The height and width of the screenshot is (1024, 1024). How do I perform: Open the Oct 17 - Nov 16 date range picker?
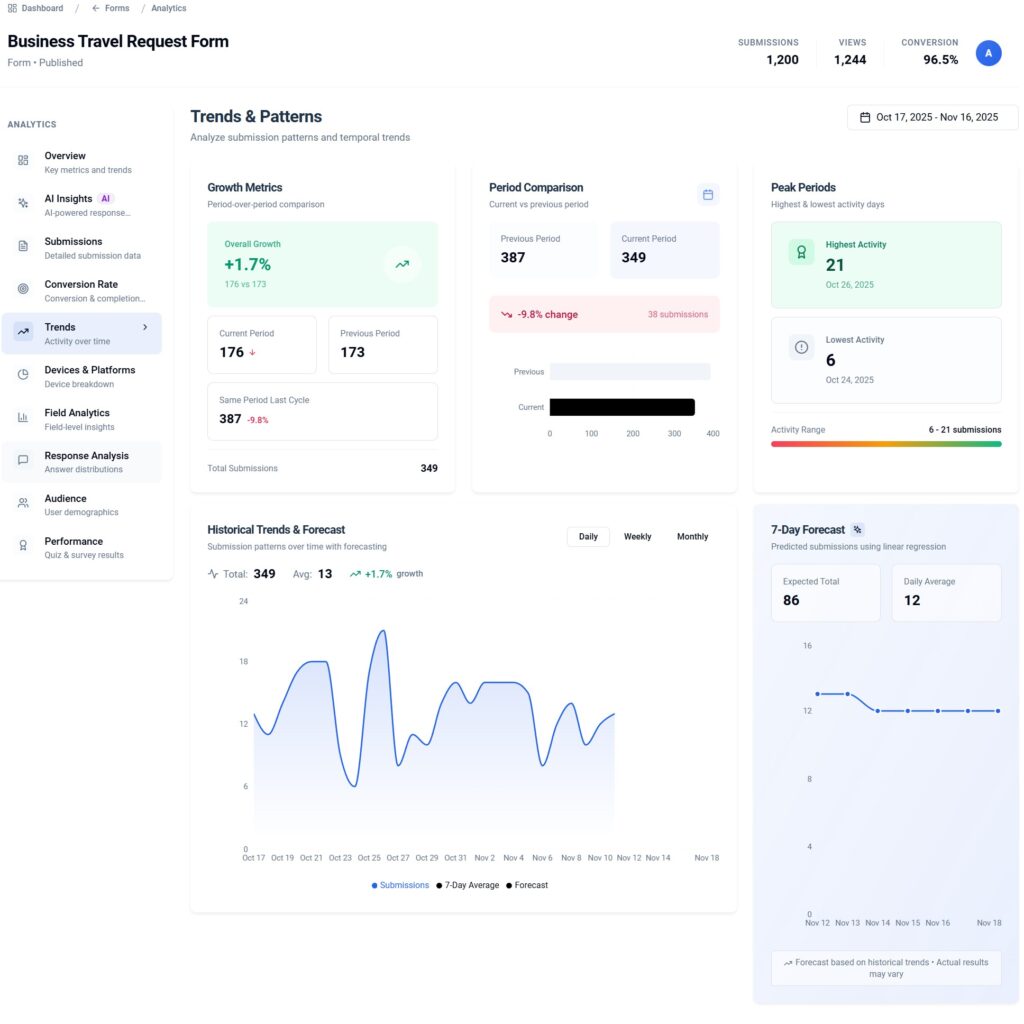(x=928, y=117)
